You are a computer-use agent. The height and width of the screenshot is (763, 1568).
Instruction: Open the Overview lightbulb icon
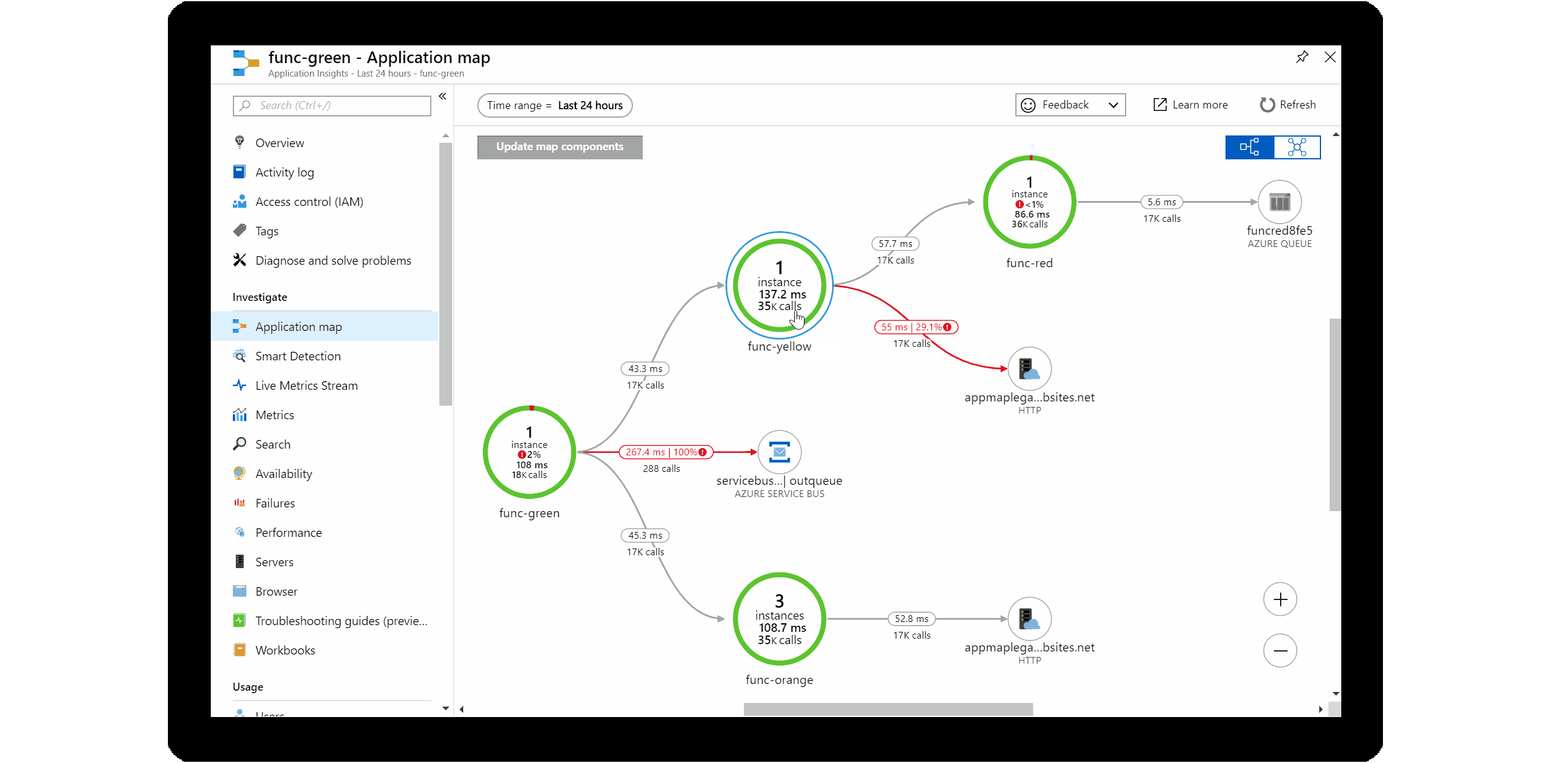tap(240, 142)
